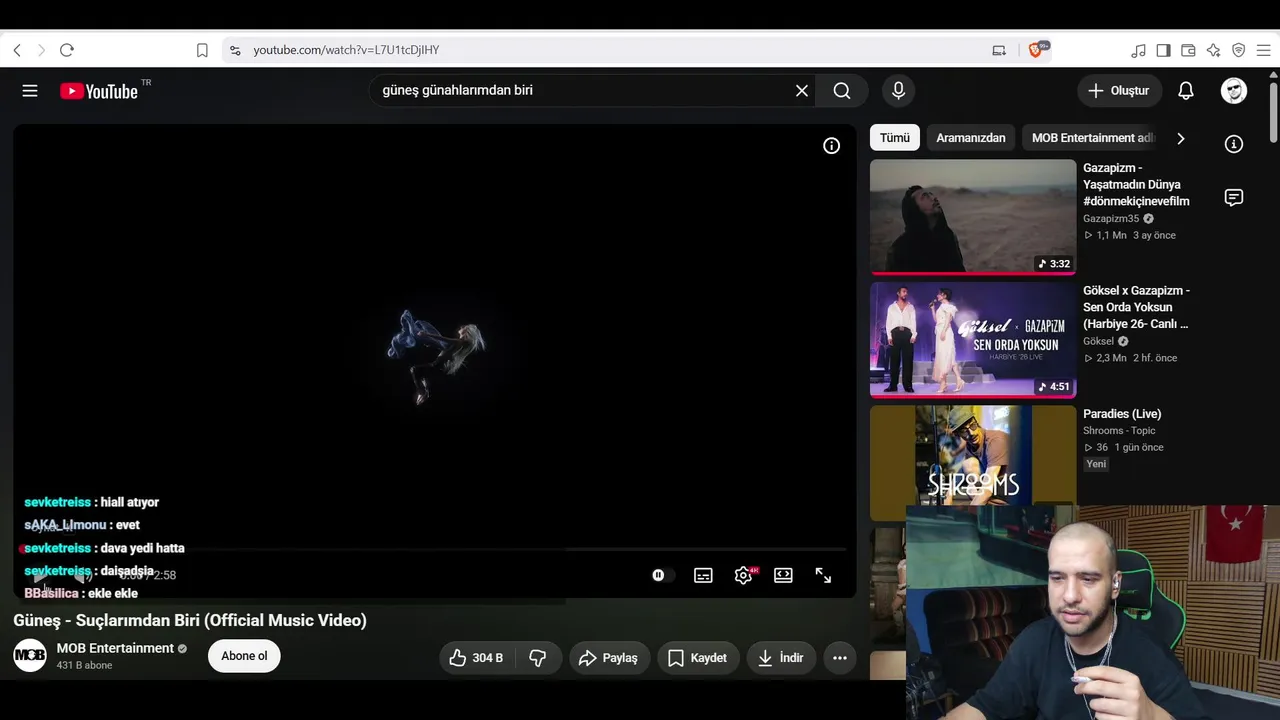Select the MOB Entertainment filter chip

(1092, 138)
